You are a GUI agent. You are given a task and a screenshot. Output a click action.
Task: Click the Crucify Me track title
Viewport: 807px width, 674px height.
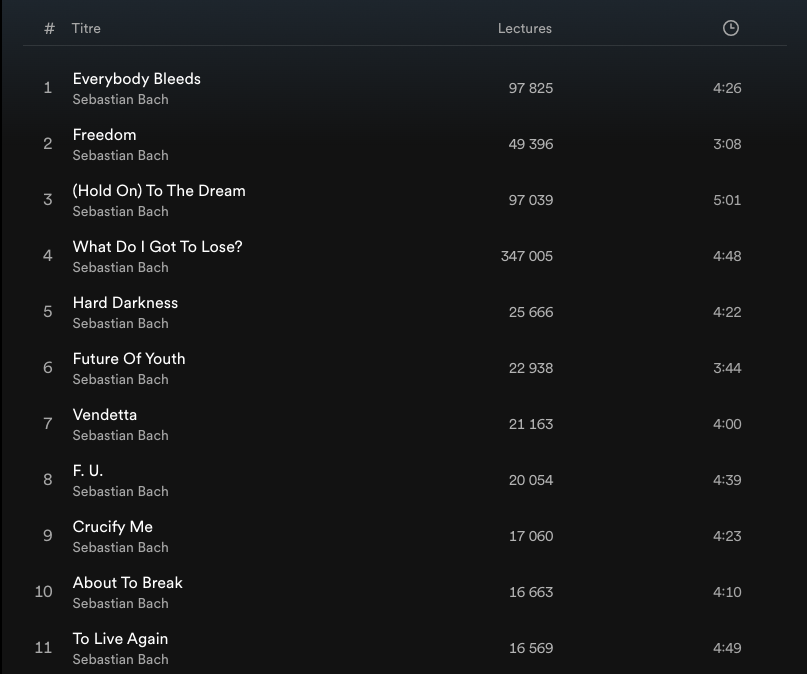pyautogui.click(x=113, y=527)
